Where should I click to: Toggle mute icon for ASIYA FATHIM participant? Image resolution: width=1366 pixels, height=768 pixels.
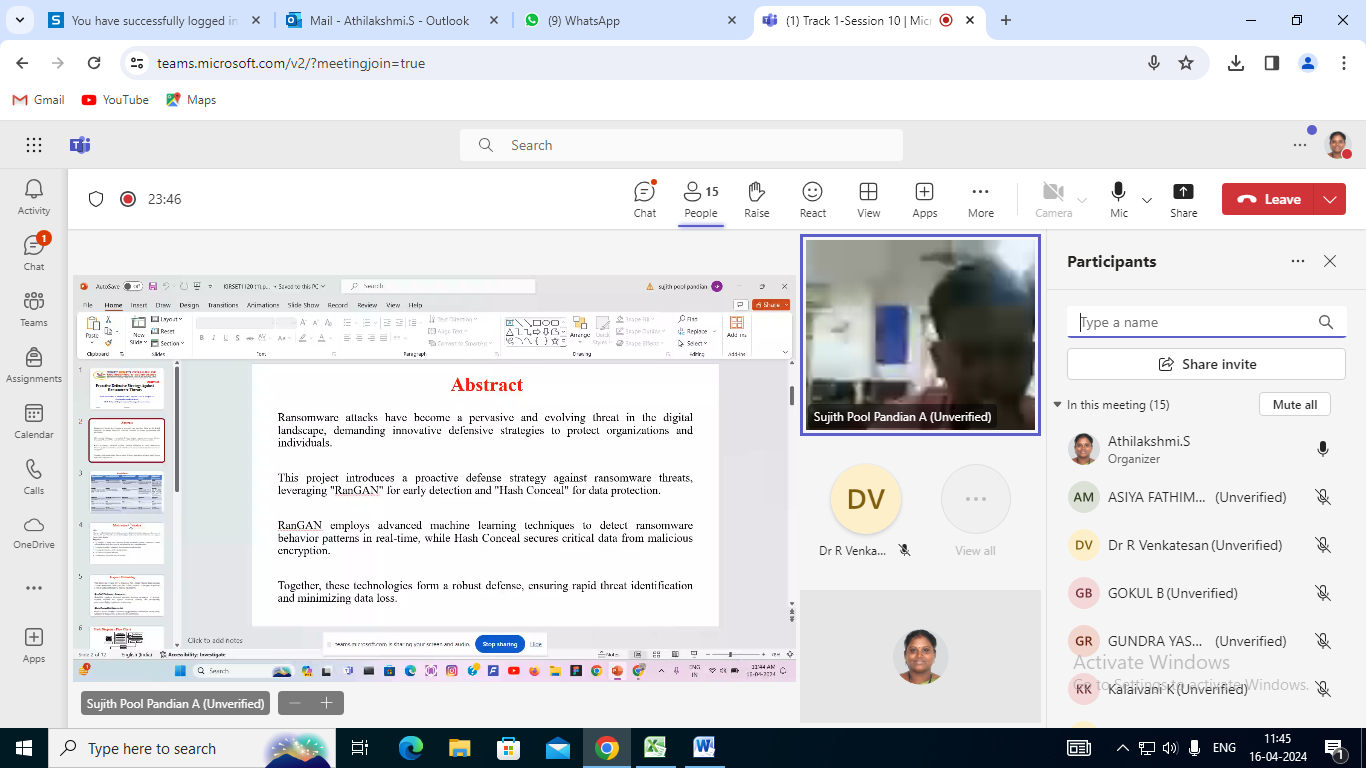click(x=1323, y=497)
